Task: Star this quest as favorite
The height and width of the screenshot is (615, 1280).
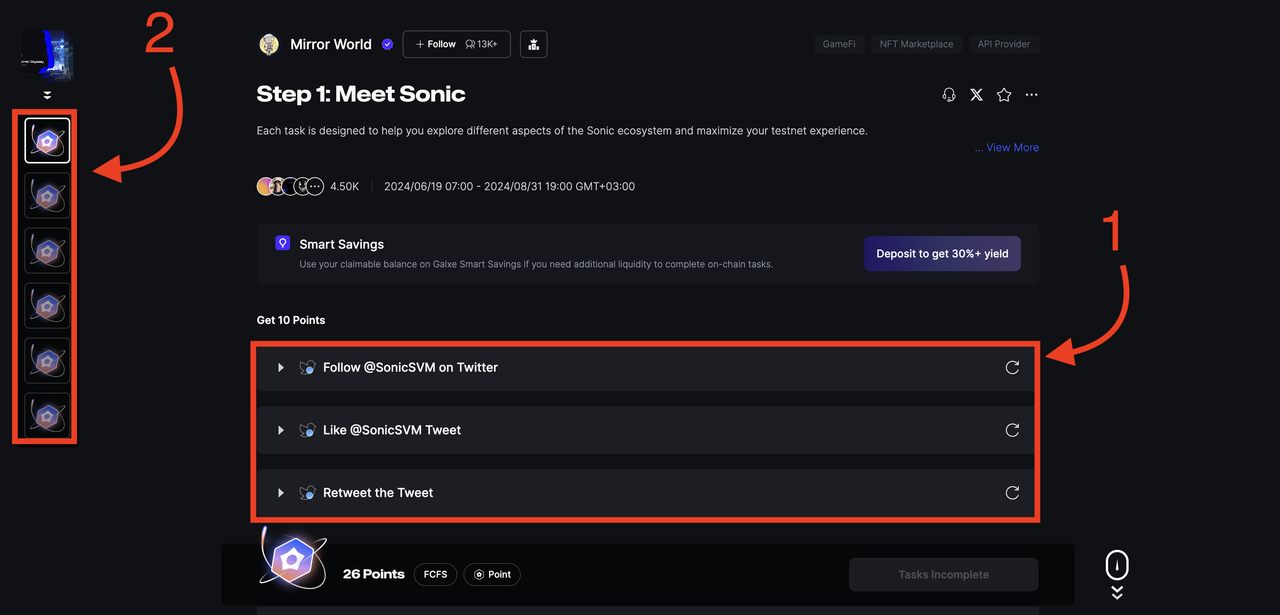Action: [x=1004, y=95]
